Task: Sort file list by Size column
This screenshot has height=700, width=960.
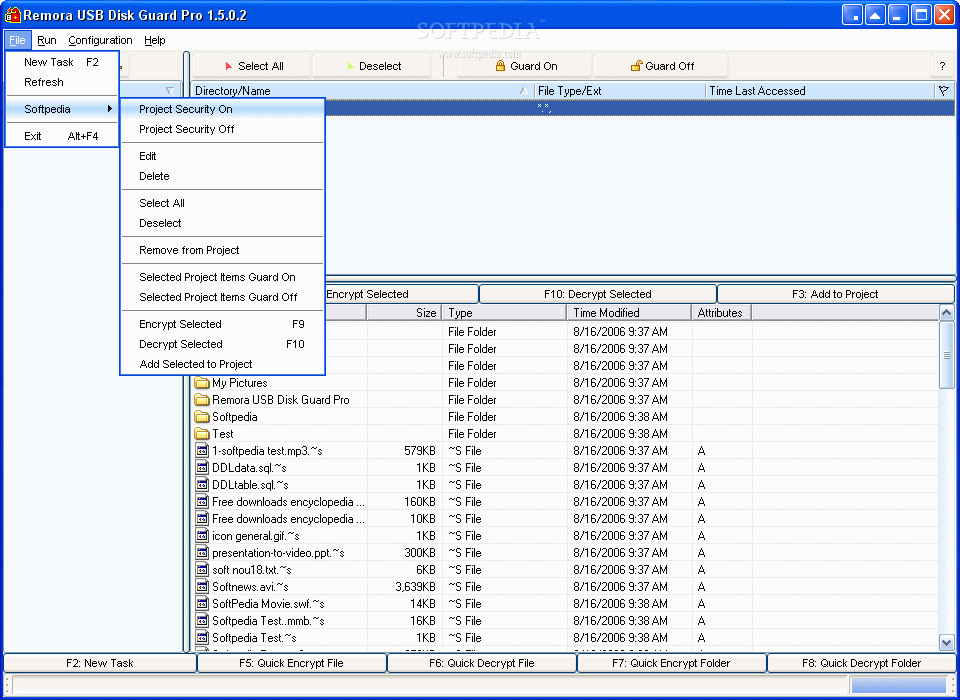Action: pos(404,313)
